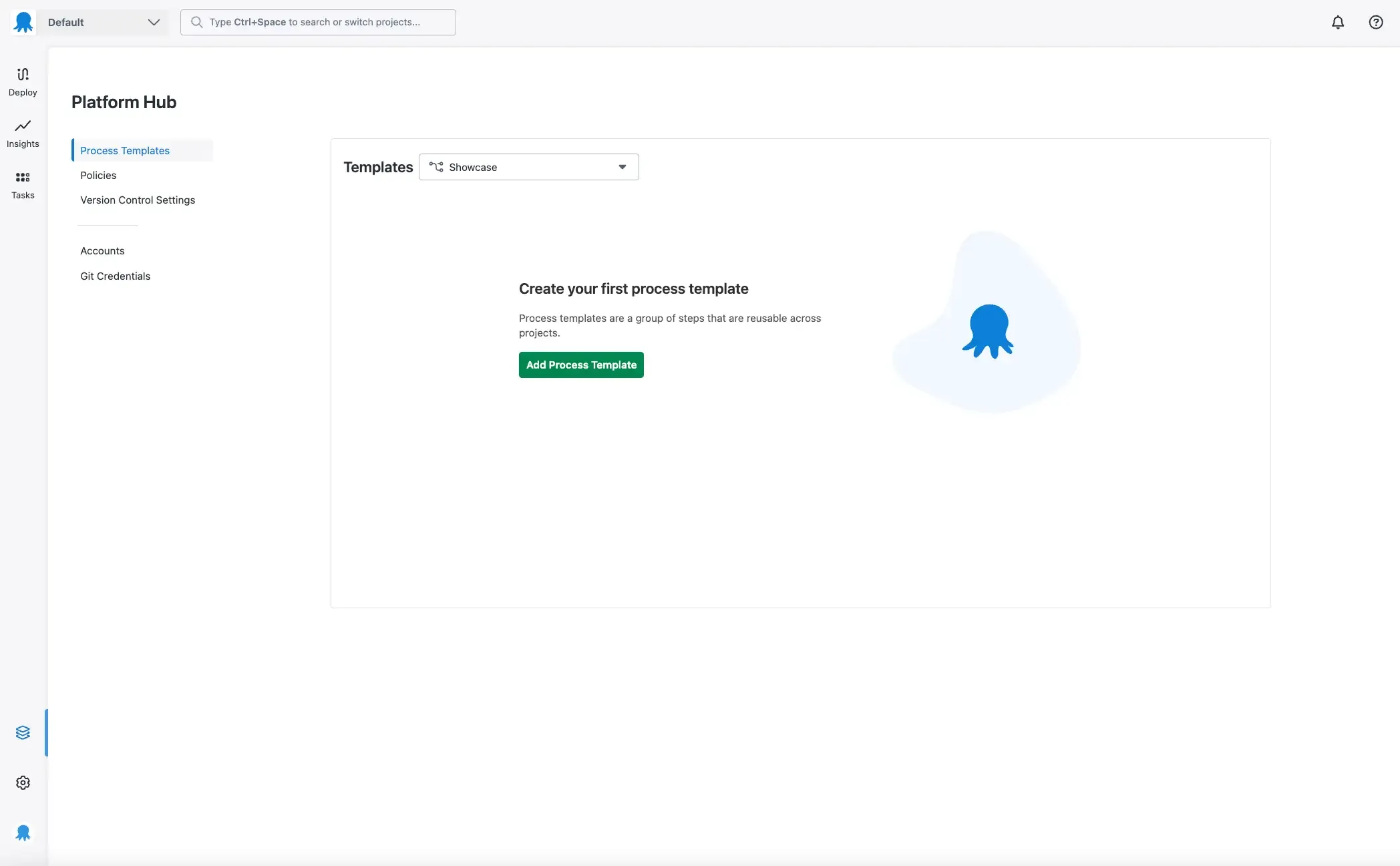
Task: Open the Configuration gear icon
Action: click(x=23, y=783)
